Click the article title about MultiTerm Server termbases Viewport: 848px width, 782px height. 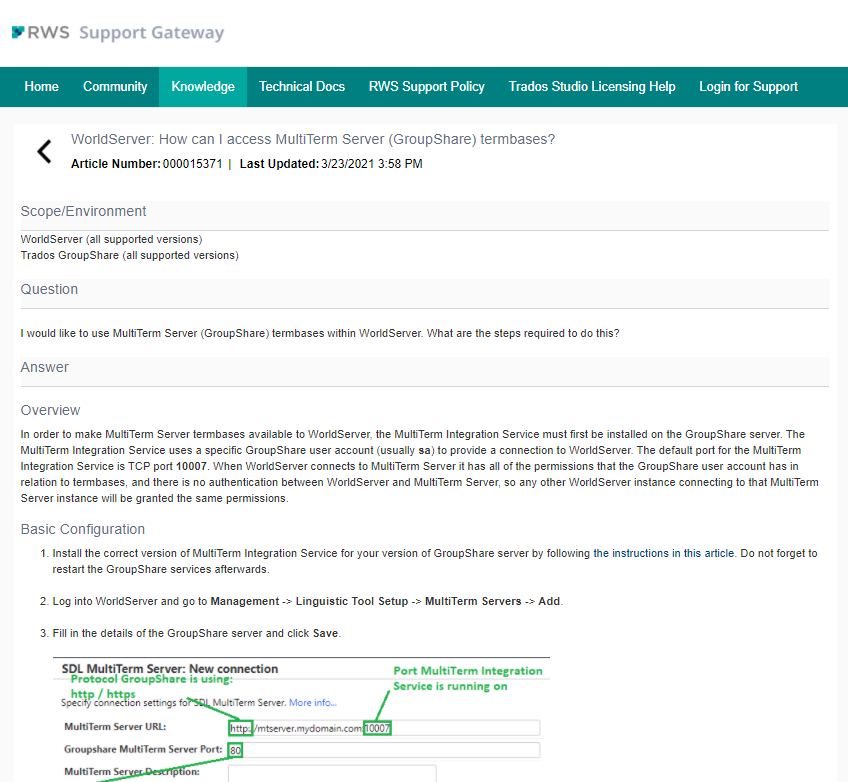313,140
